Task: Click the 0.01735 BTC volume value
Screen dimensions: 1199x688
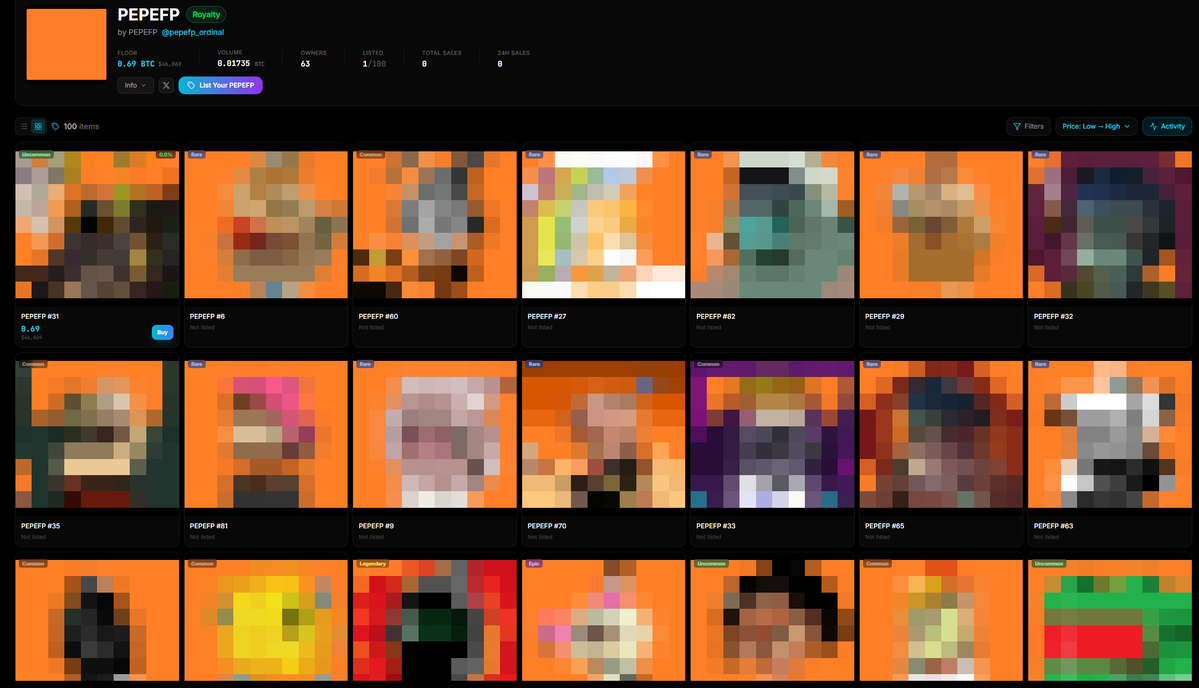Action: 233,63
